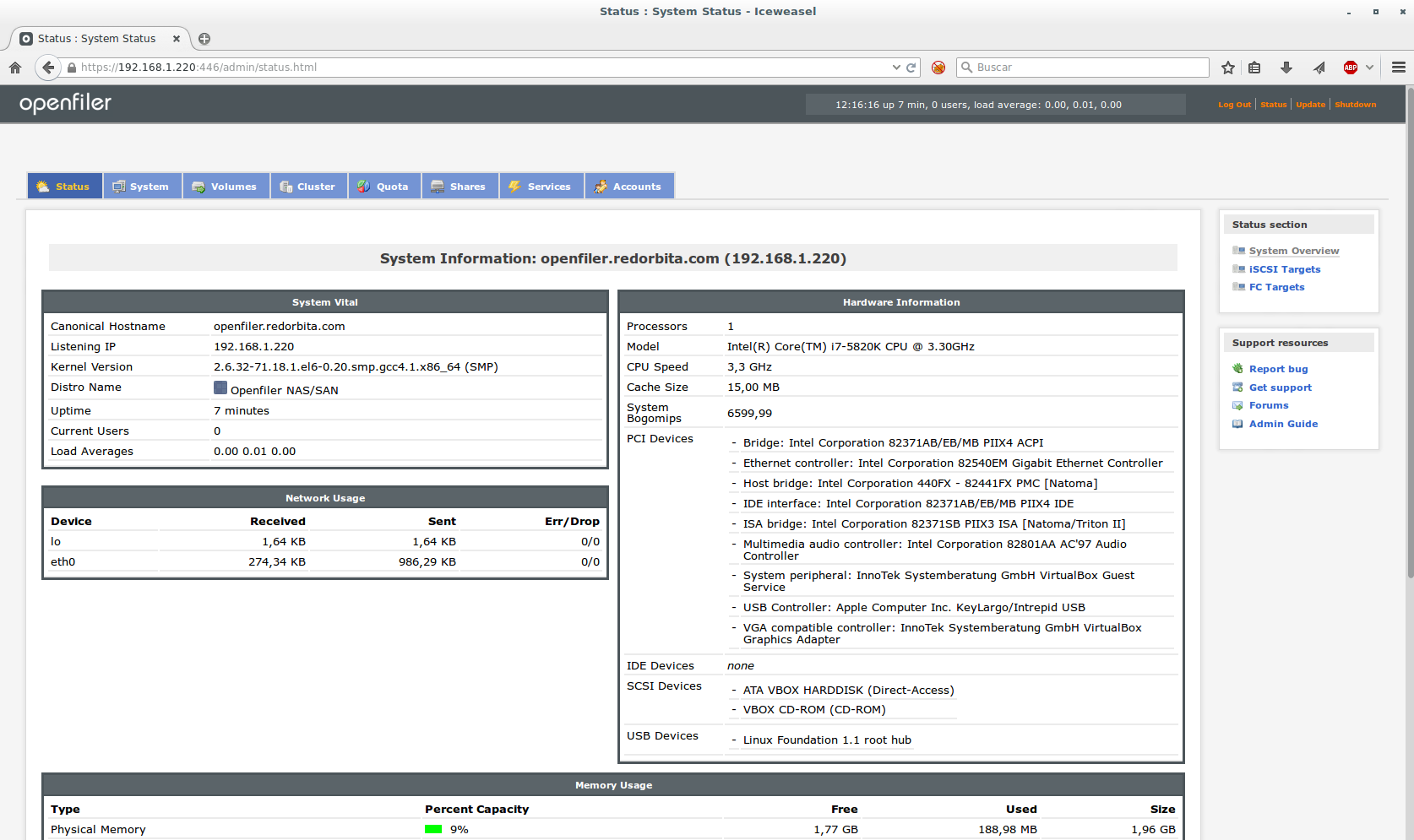Expand the Adblock Plus dropdown arrow

(1369, 68)
